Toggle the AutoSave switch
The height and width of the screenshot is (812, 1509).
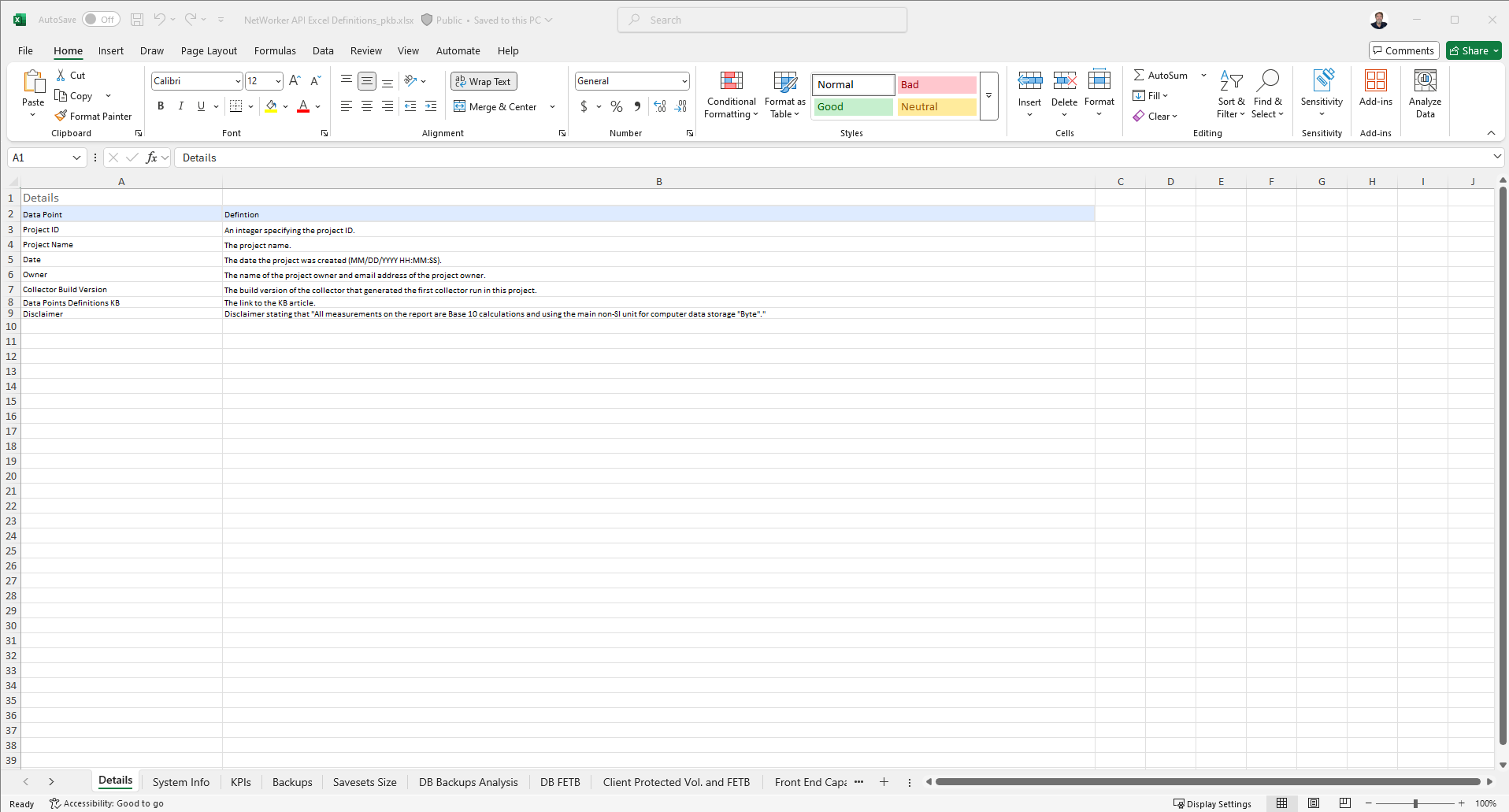[101, 20]
